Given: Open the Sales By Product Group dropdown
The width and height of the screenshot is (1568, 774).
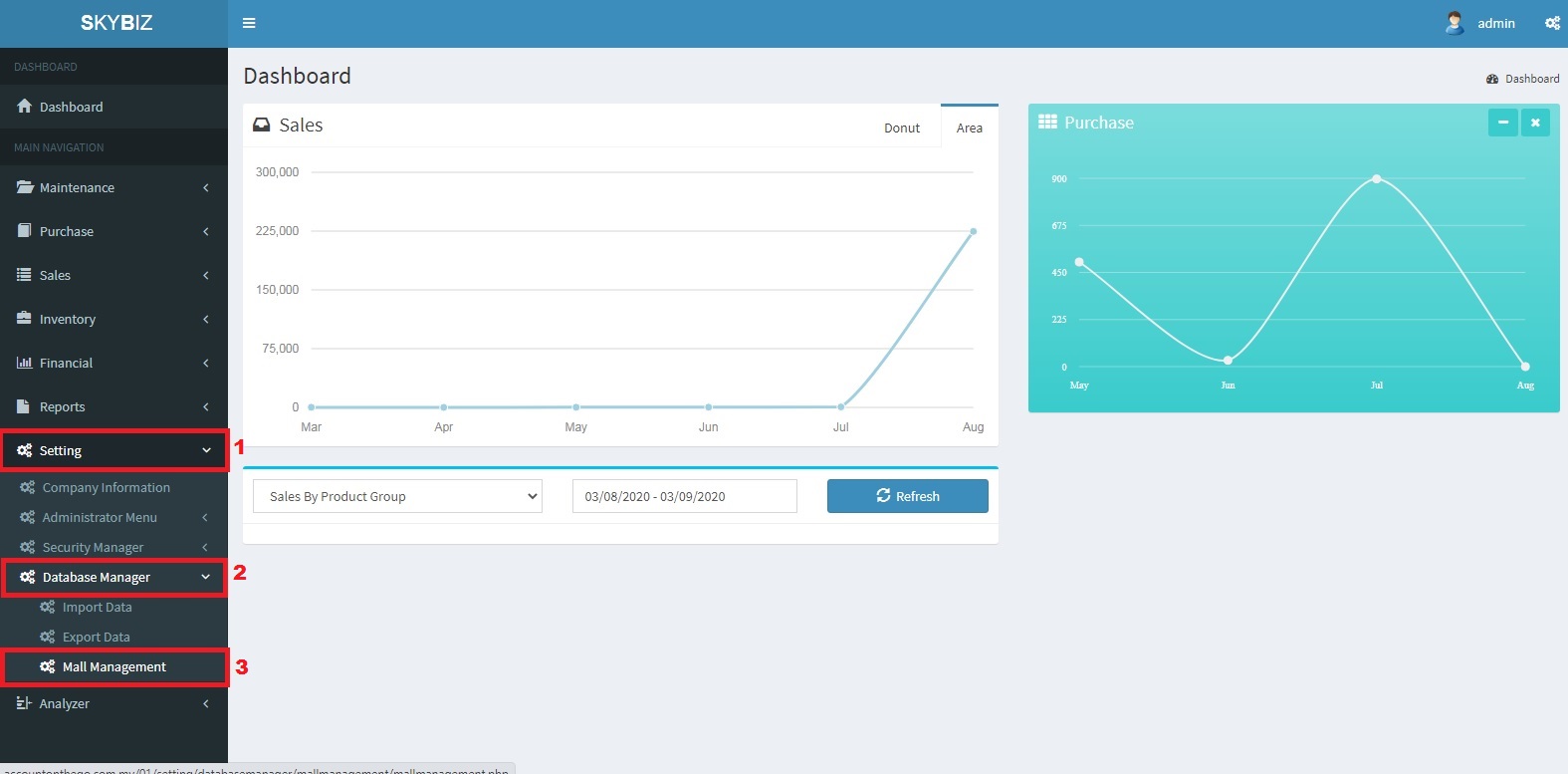Looking at the screenshot, I should 397,496.
